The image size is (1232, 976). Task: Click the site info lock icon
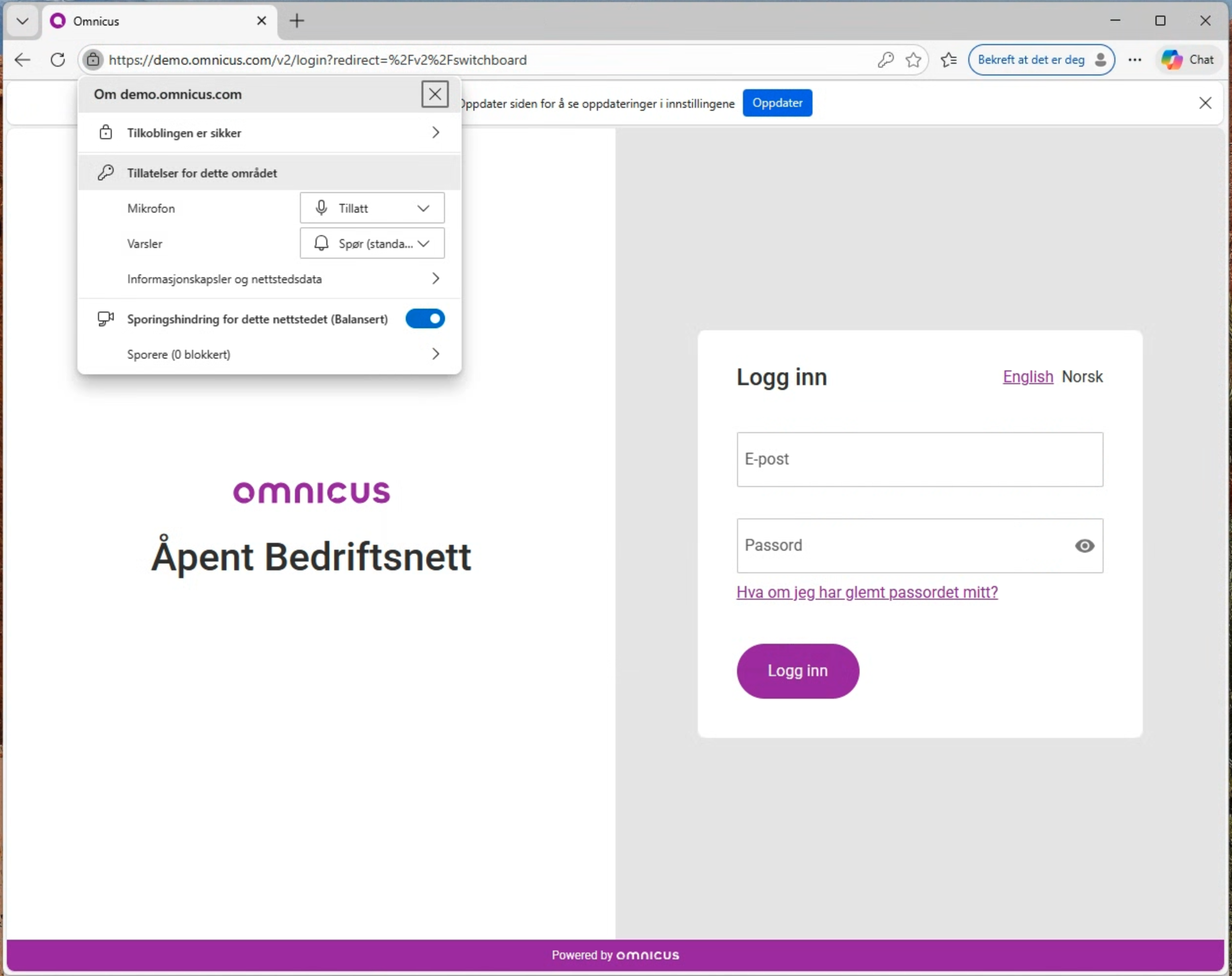tap(93, 59)
